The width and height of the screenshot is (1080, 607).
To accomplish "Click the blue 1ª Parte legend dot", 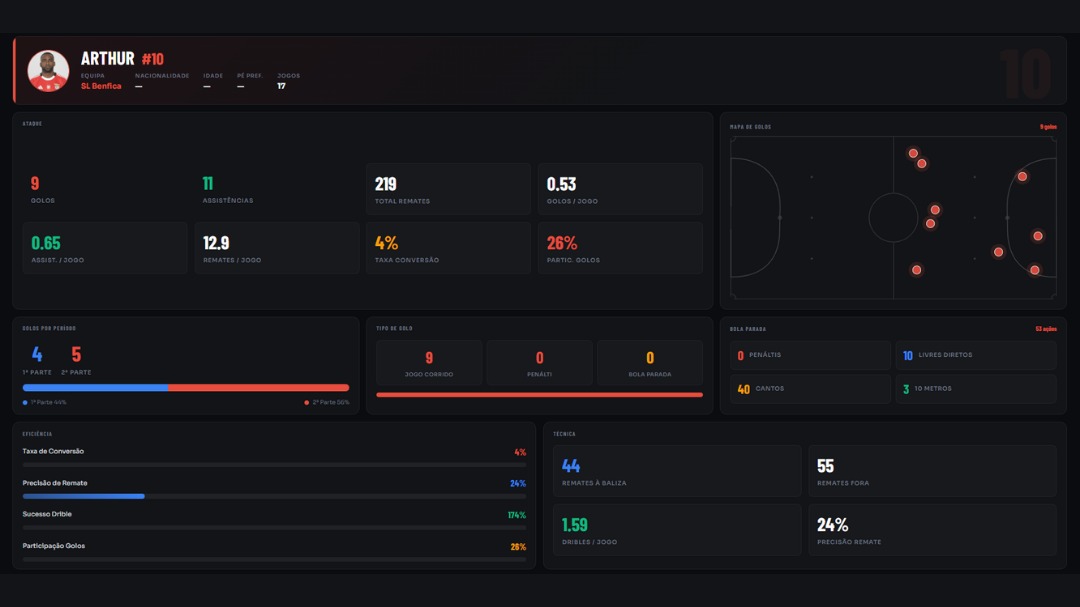I will (25, 403).
